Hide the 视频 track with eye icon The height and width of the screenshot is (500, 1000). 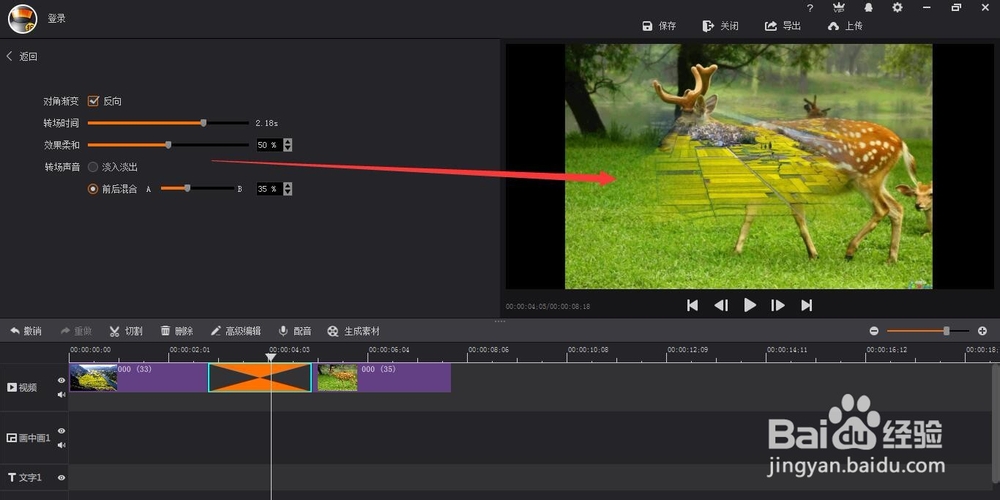click(61, 380)
